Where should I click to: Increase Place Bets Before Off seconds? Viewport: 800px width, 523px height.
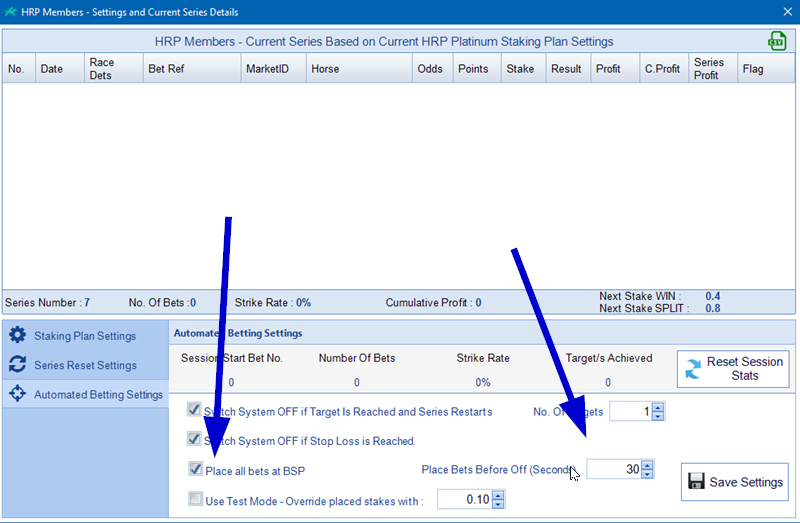point(647,465)
